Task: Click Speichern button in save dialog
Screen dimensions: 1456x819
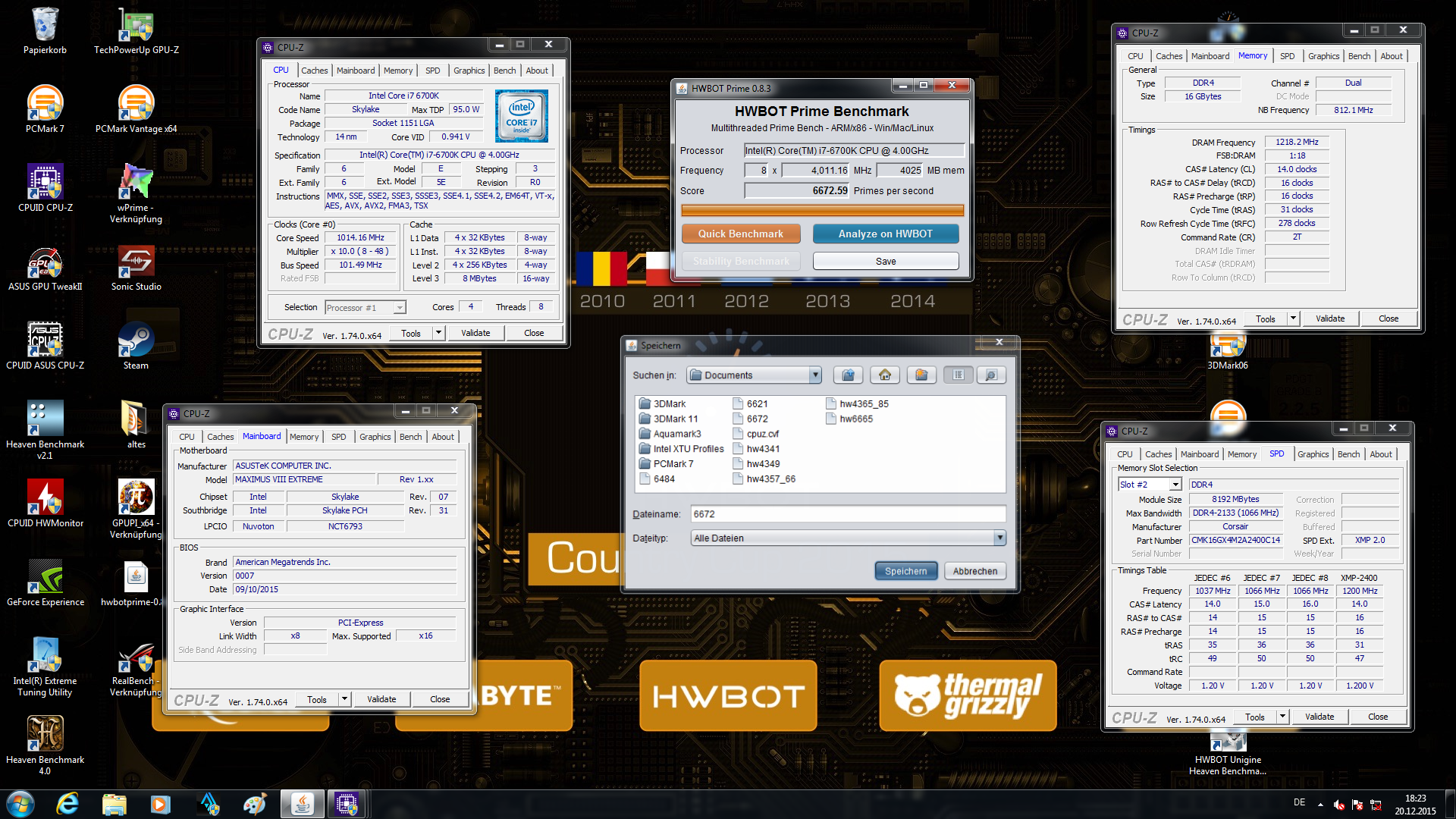Action: [906, 571]
